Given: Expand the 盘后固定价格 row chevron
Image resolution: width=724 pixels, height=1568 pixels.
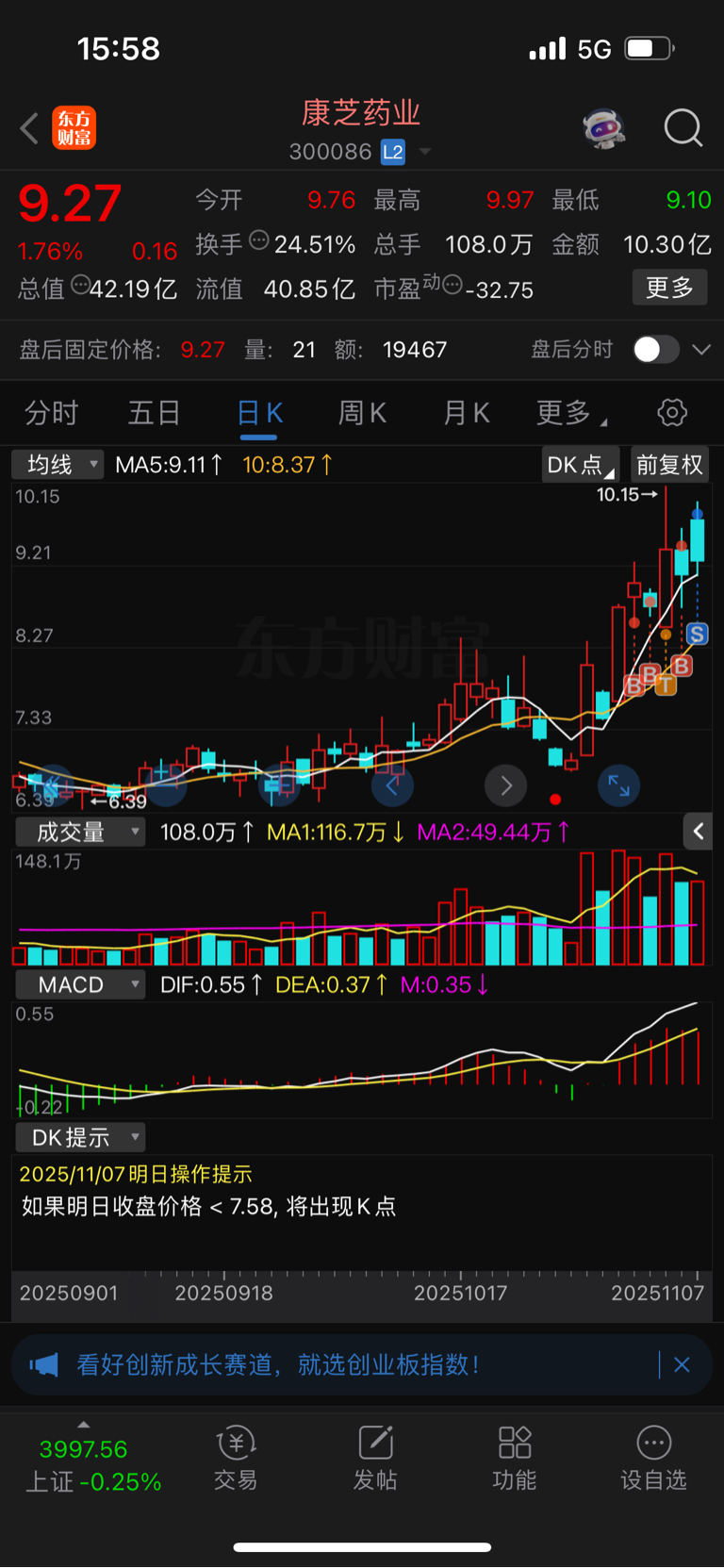Looking at the screenshot, I should coord(701,350).
